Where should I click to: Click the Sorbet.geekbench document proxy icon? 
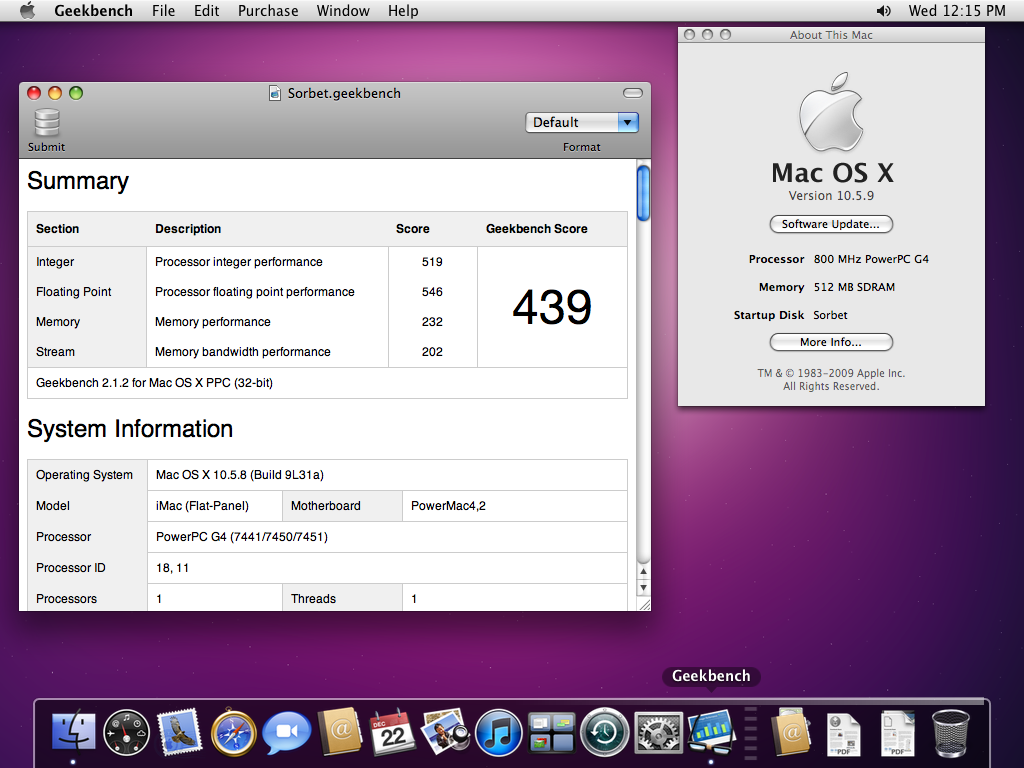click(276, 93)
